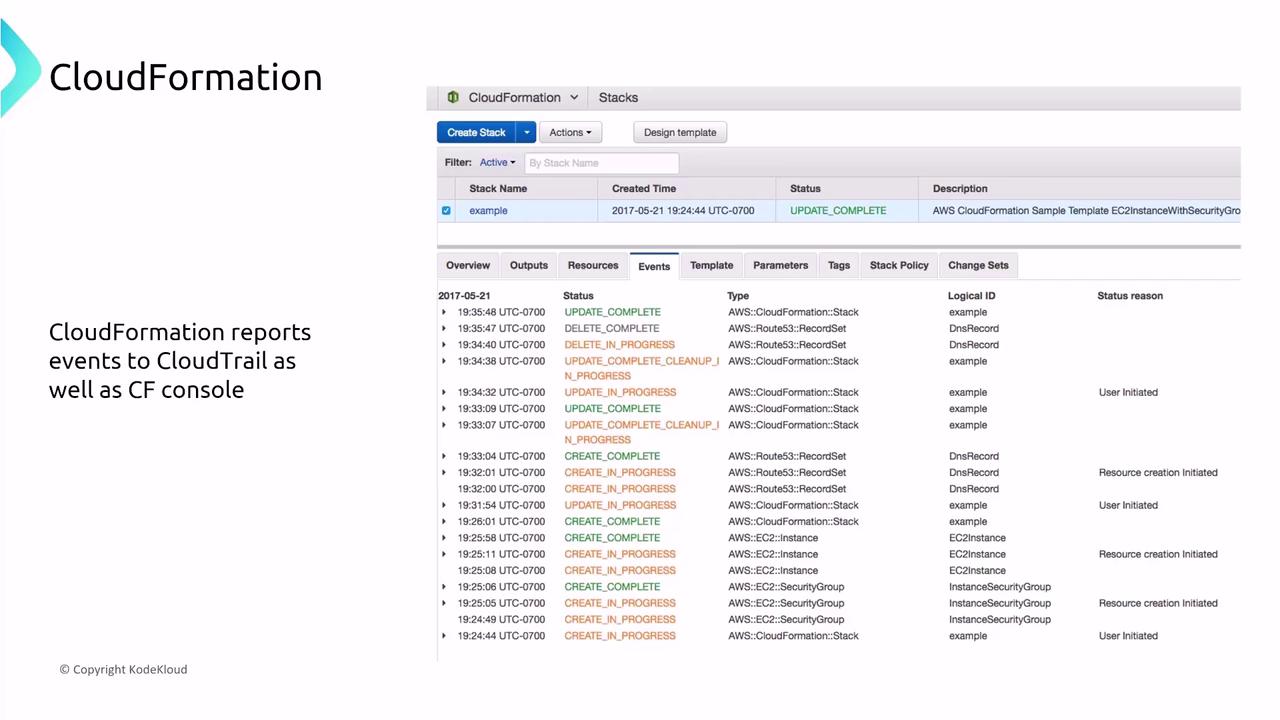Click the Created Time column header

click(x=644, y=188)
